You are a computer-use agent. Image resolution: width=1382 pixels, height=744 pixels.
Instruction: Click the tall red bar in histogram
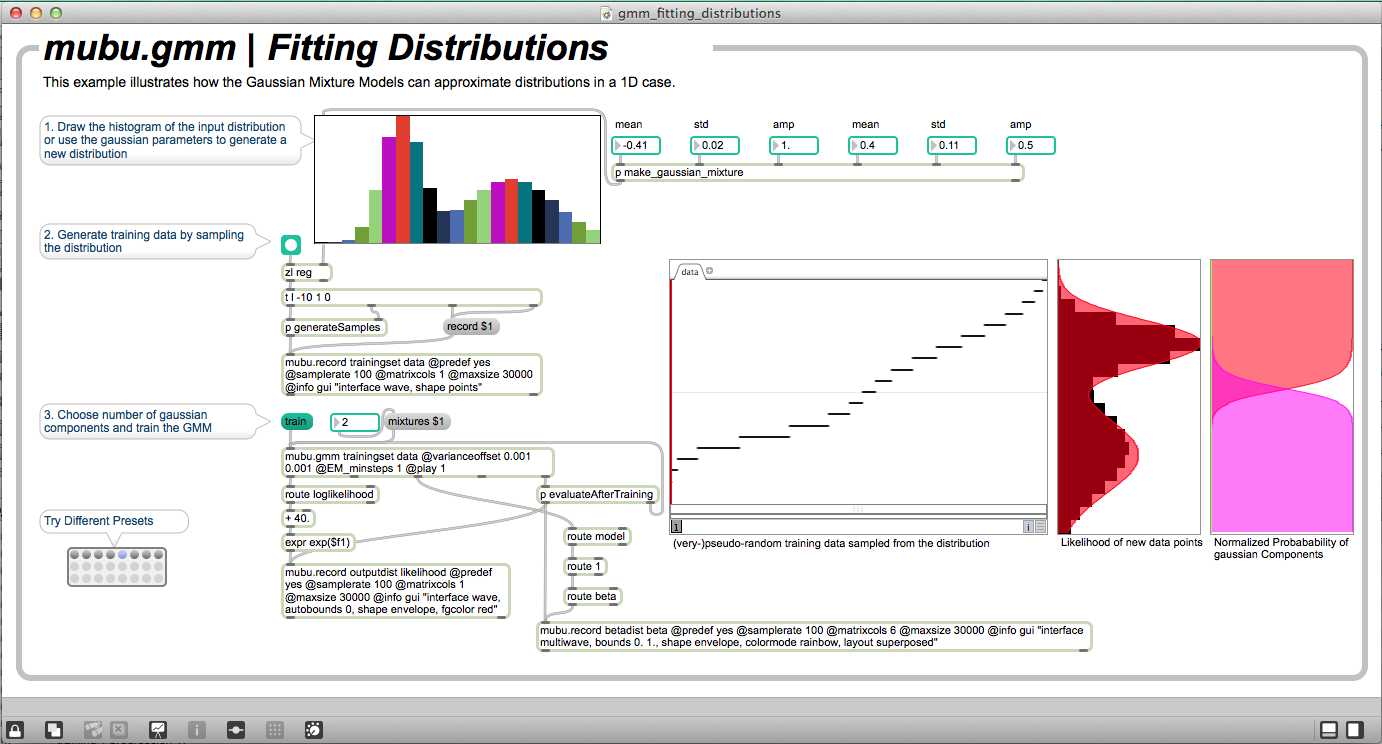pos(403,179)
